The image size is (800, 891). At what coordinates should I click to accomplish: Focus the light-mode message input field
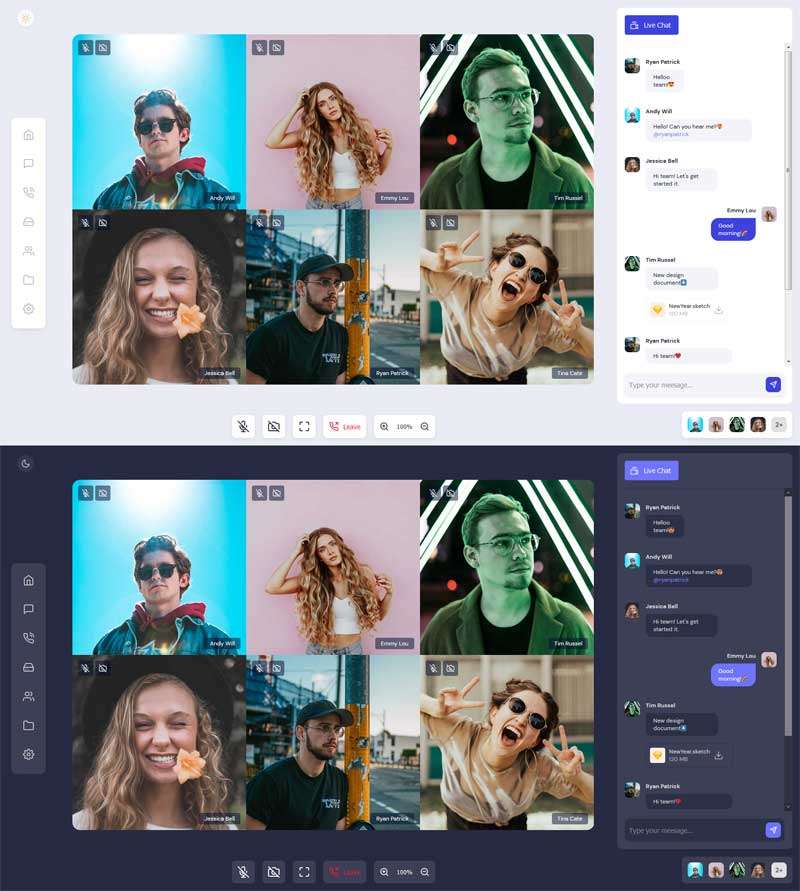coord(694,385)
